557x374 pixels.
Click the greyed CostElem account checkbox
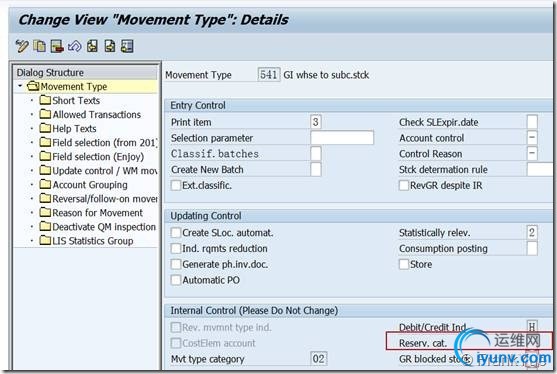pos(176,343)
